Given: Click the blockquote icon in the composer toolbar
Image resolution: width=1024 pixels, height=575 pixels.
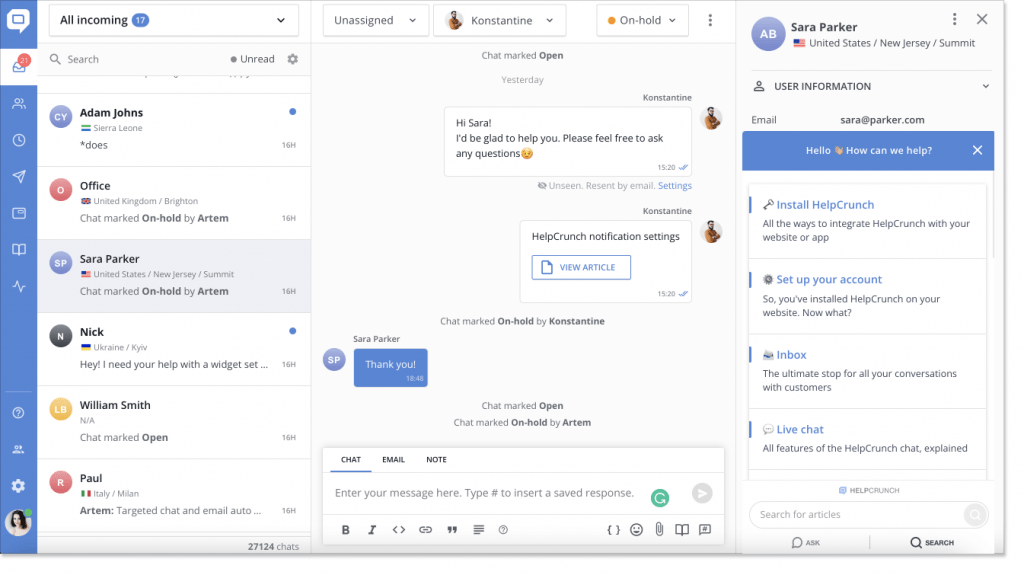Looking at the screenshot, I should [x=452, y=530].
